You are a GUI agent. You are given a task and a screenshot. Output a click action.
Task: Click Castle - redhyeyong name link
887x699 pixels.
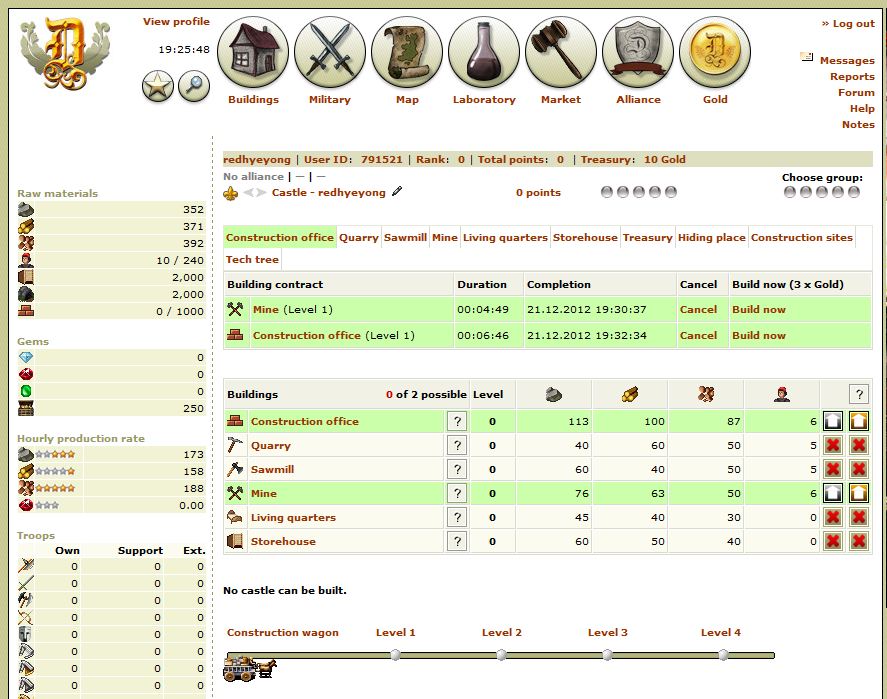pyautogui.click(x=328, y=192)
